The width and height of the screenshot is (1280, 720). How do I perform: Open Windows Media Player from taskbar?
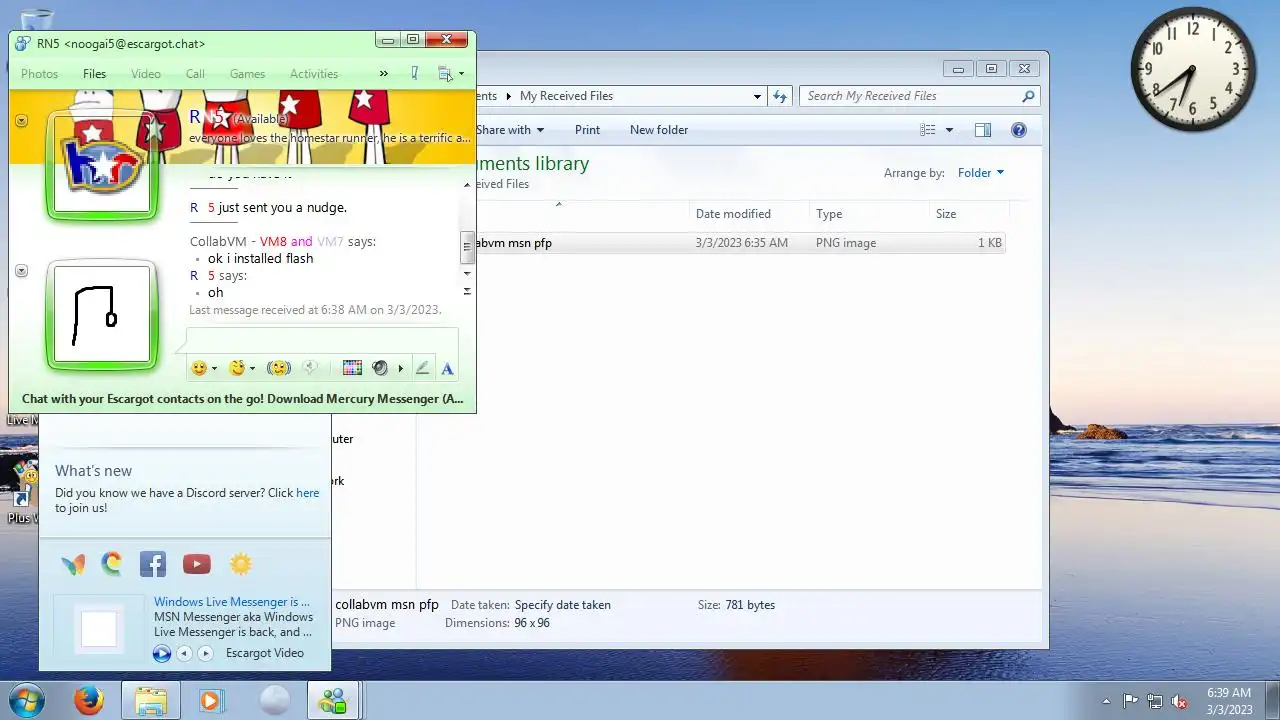(x=210, y=700)
